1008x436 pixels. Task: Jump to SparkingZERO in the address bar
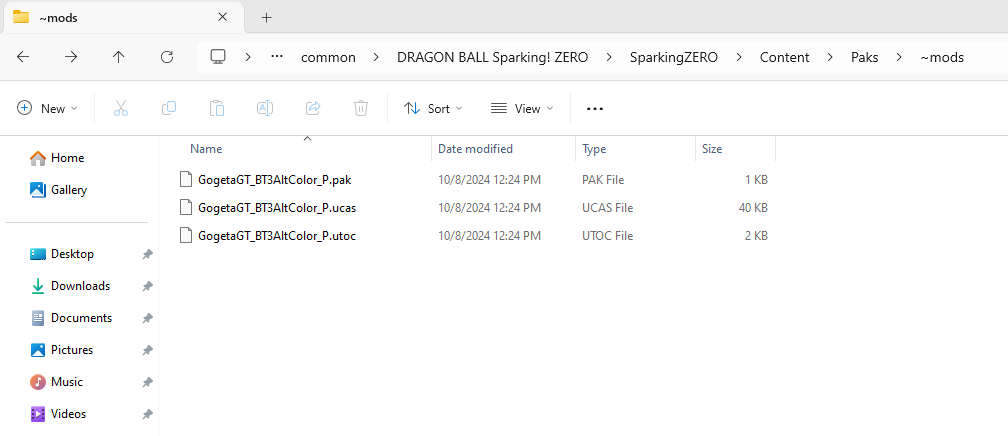[x=673, y=57]
